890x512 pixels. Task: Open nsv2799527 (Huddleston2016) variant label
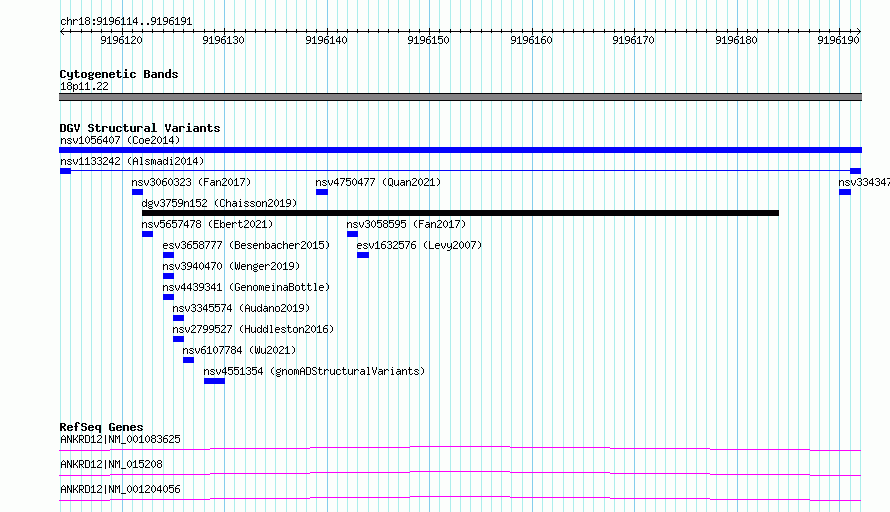click(x=253, y=329)
